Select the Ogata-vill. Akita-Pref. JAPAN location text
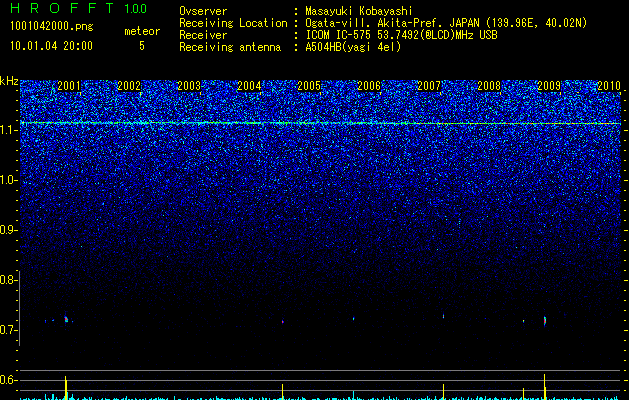 446,23
